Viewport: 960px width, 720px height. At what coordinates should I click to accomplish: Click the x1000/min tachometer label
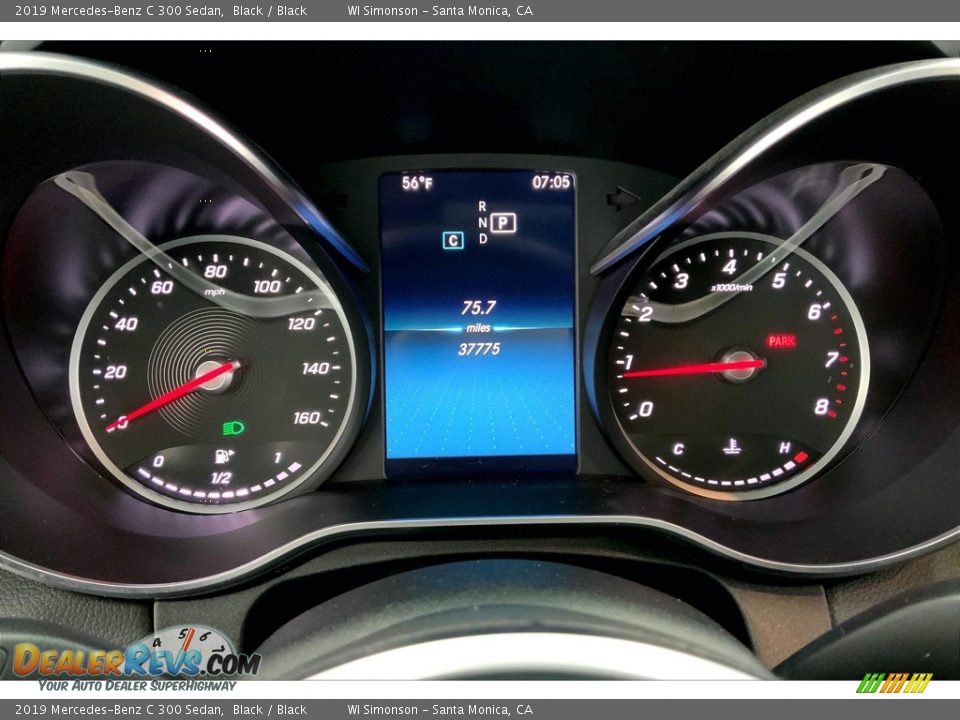[x=732, y=287]
